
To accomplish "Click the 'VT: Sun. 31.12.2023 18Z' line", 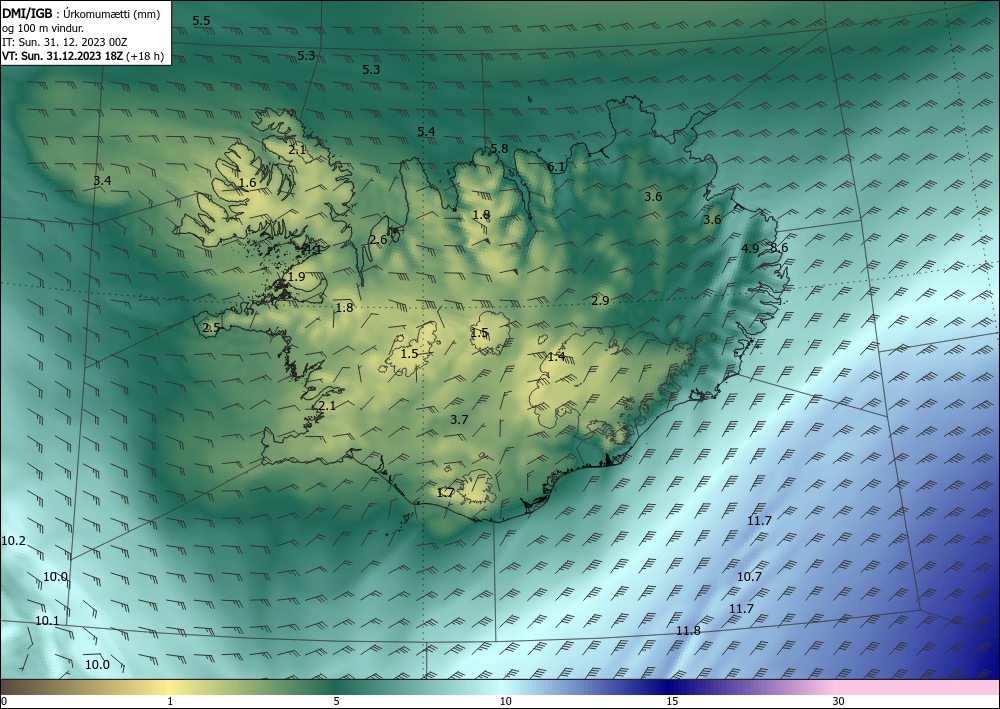I will pyautogui.click(x=62, y=56).
